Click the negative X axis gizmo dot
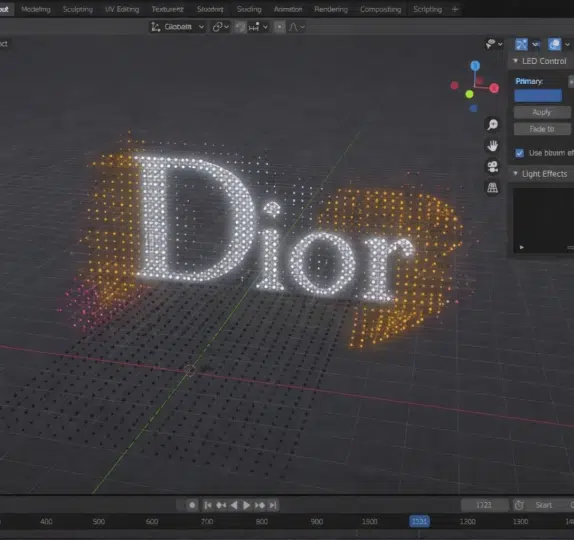The height and width of the screenshot is (540, 574). (x=454, y=85)
